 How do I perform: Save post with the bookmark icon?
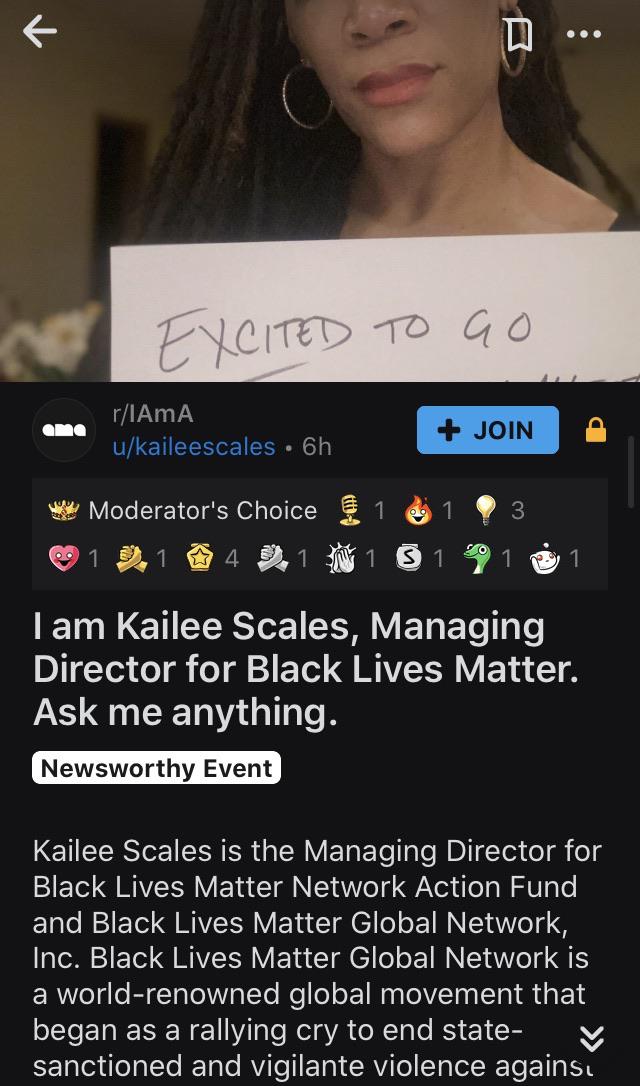coord(519,34)
